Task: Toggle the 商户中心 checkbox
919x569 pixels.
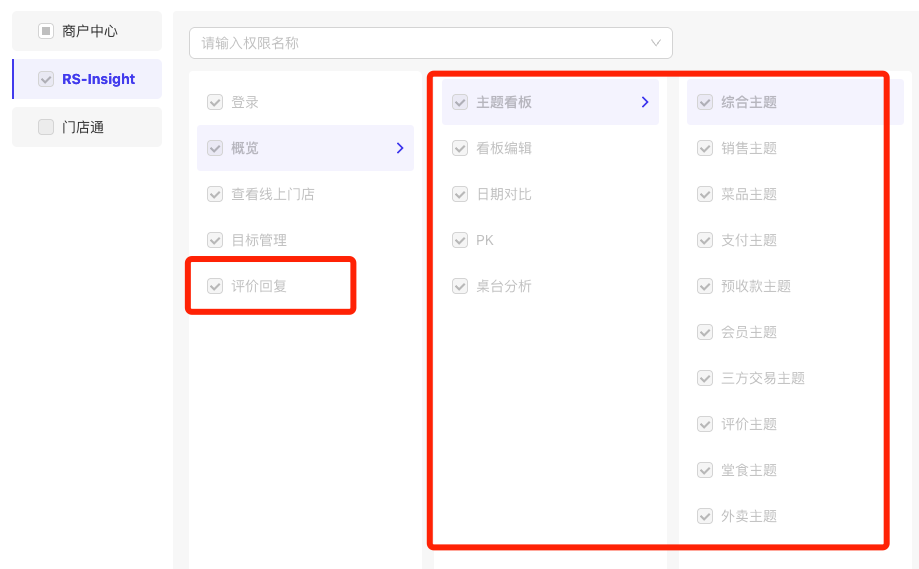Action: click(x=46, y=31)
